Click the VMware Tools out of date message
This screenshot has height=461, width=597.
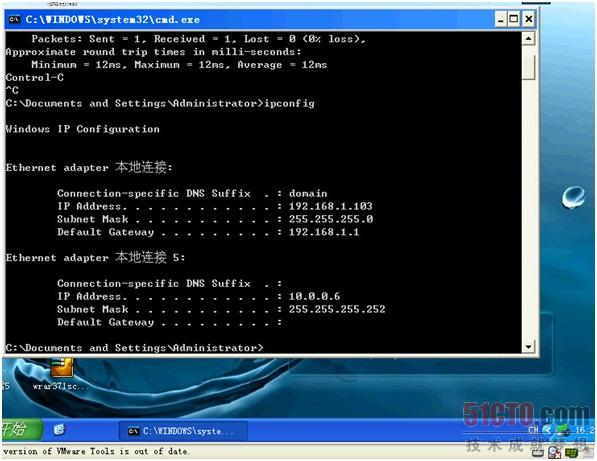pyautogui.click(x=96, y=451)
